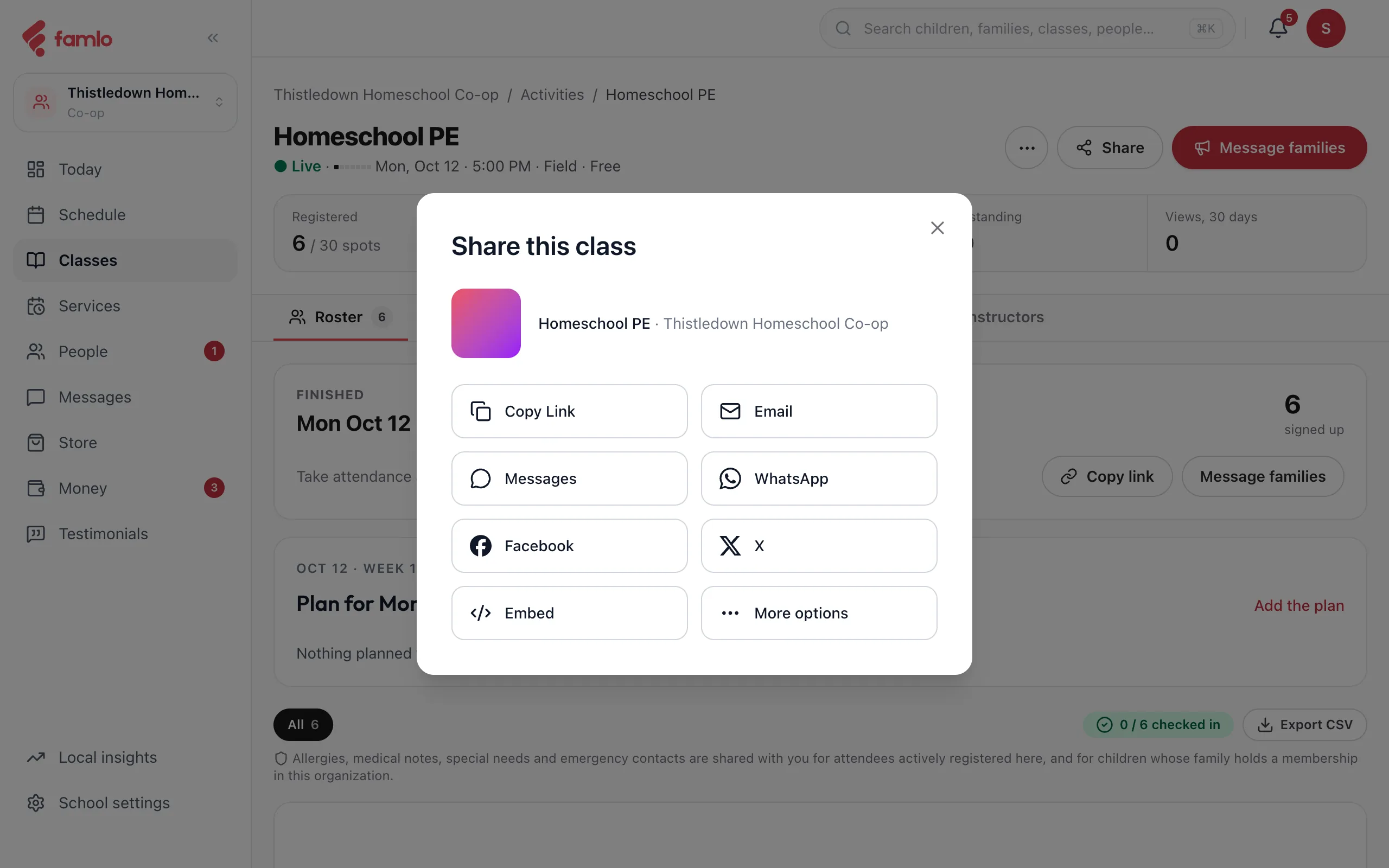Viewport: 1389px width, 868px height.
Task: Click the Homeschool PE gradient thumbnail
Action: pyautogui.click(x=486, y=323)
